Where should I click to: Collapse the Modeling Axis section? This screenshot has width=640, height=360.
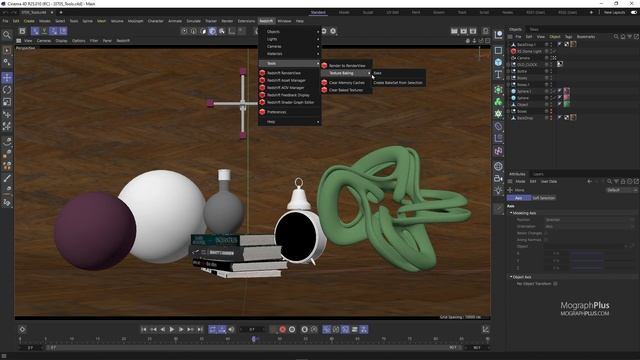[x=511, y=213]
